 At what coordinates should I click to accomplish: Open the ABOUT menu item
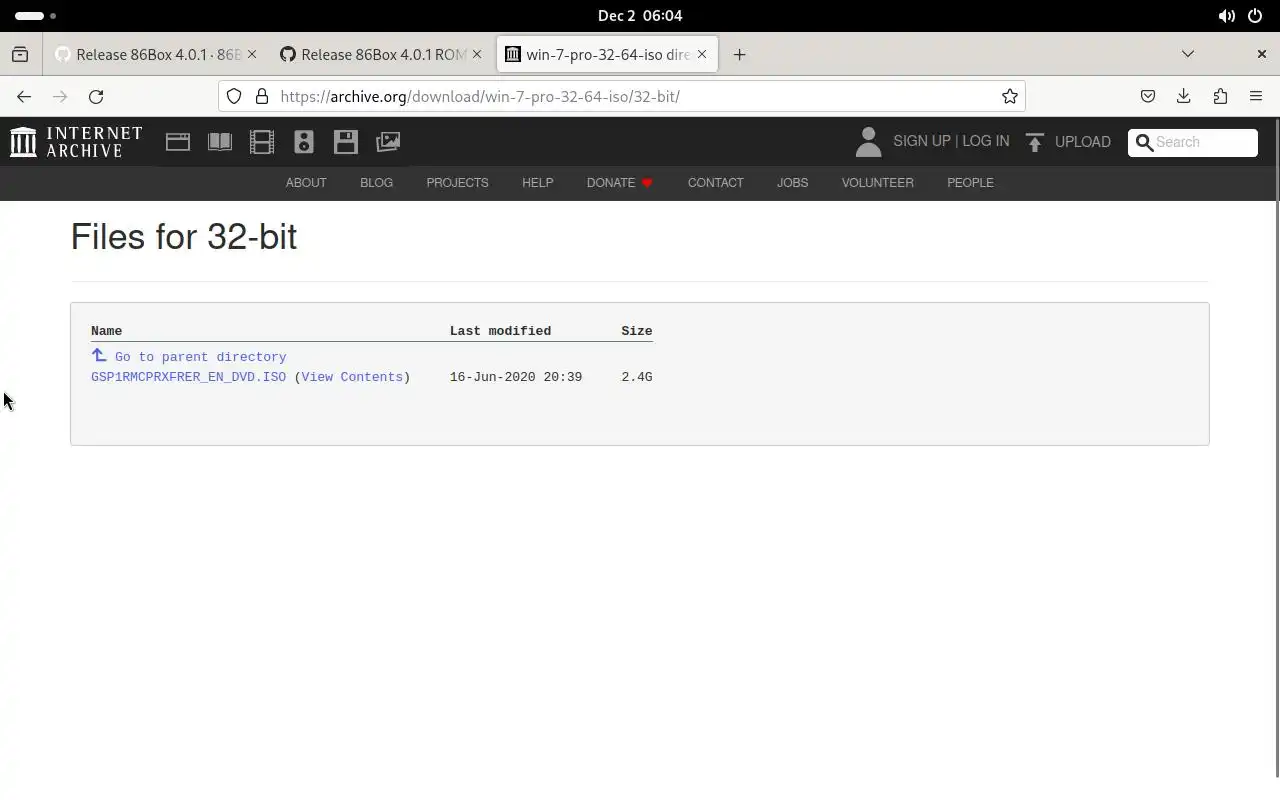[306, 183]
